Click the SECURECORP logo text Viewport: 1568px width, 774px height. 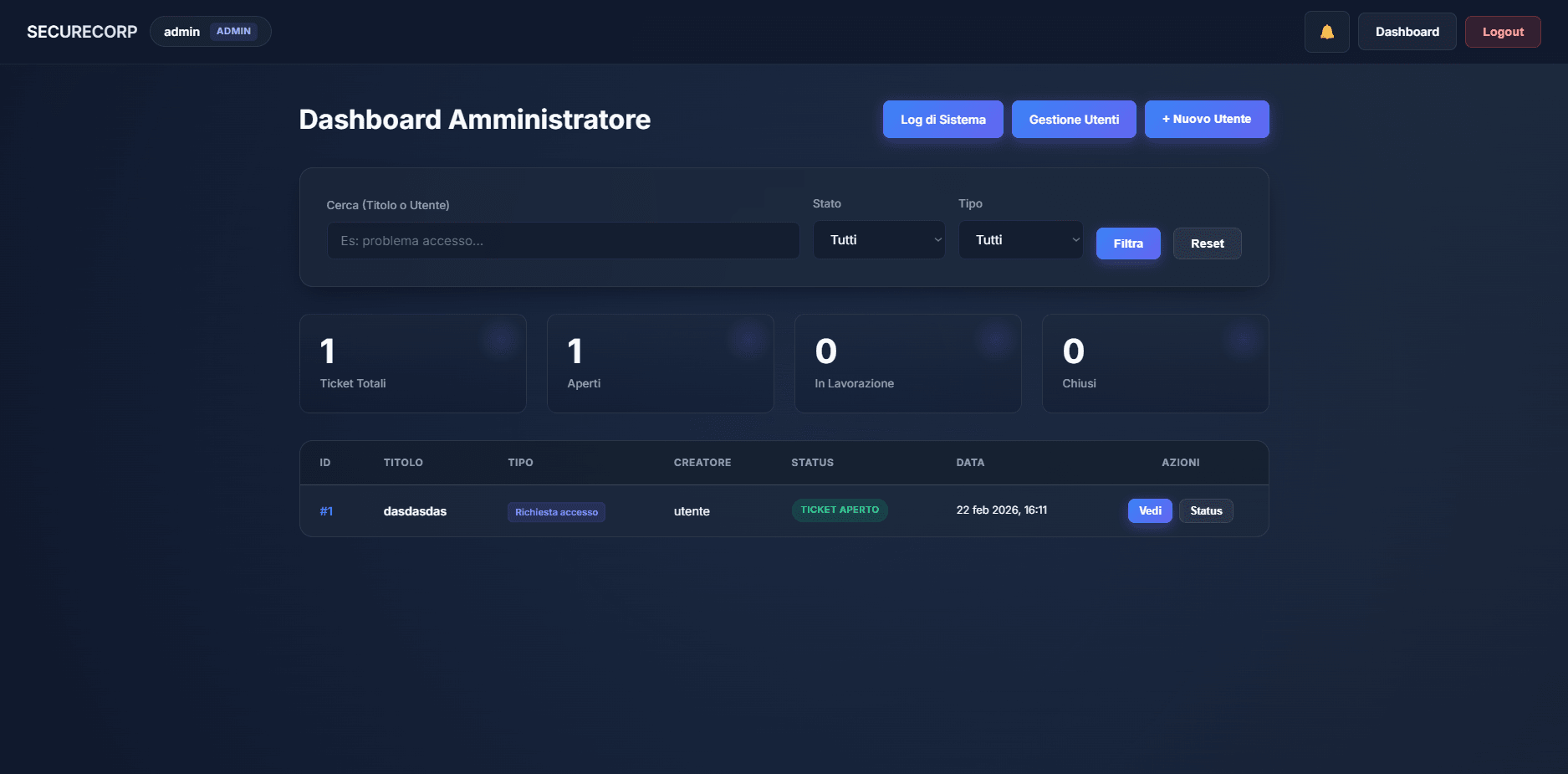(x=82, y=32)
